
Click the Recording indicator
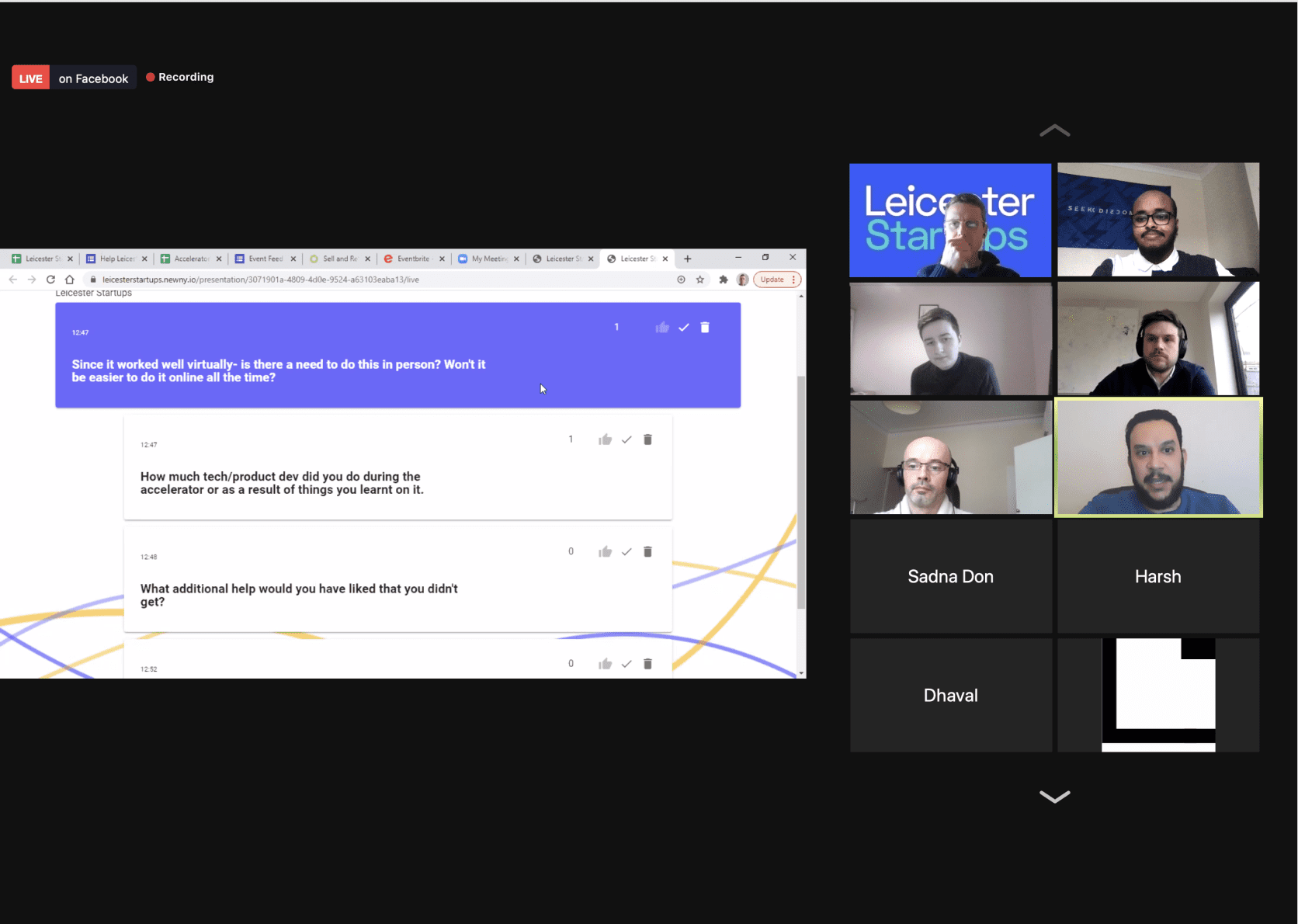pos(180,77)
